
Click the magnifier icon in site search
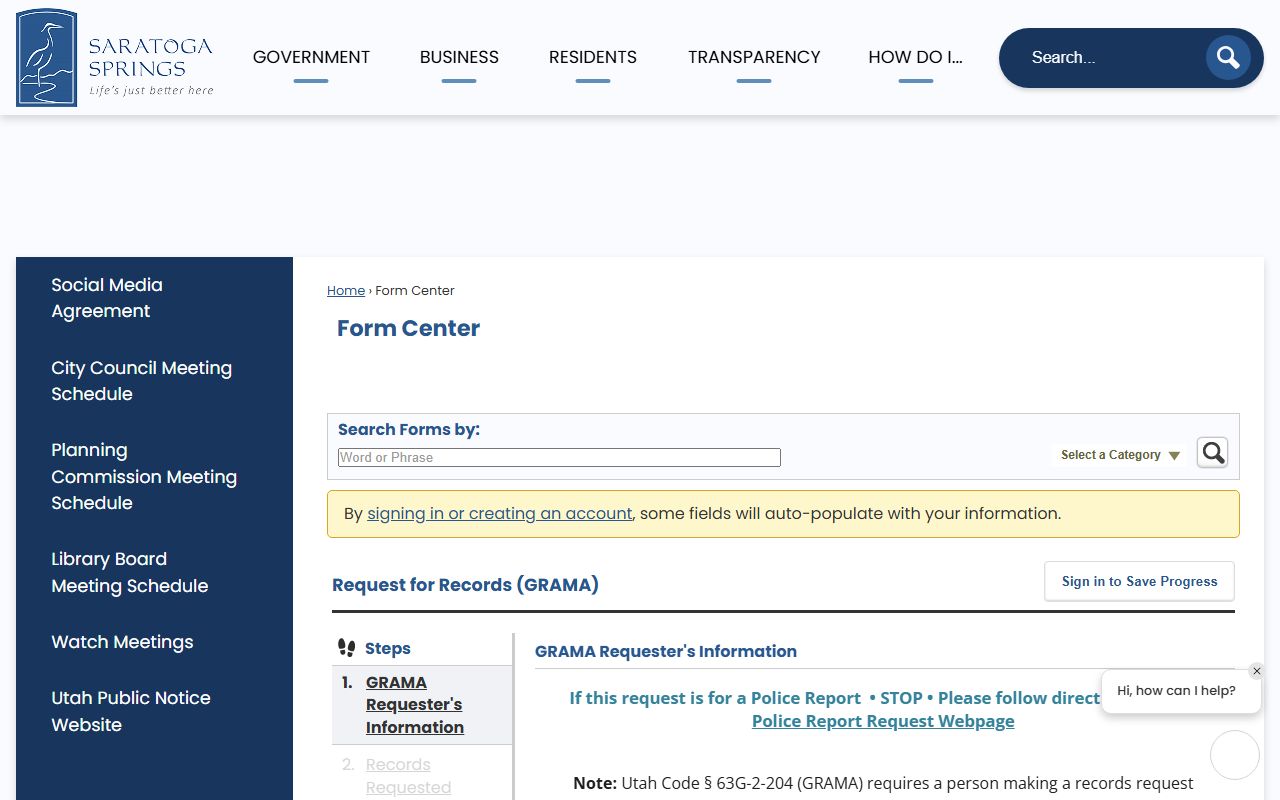pos(1227,58)
